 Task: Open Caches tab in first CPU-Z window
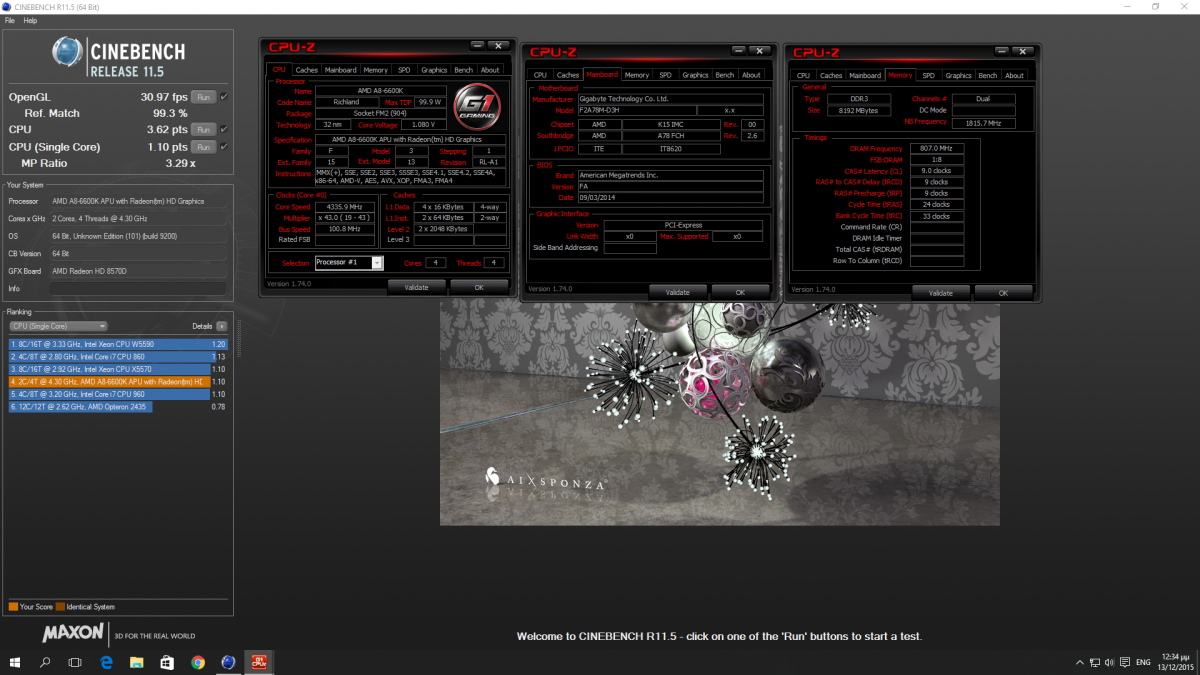point(306,70)
